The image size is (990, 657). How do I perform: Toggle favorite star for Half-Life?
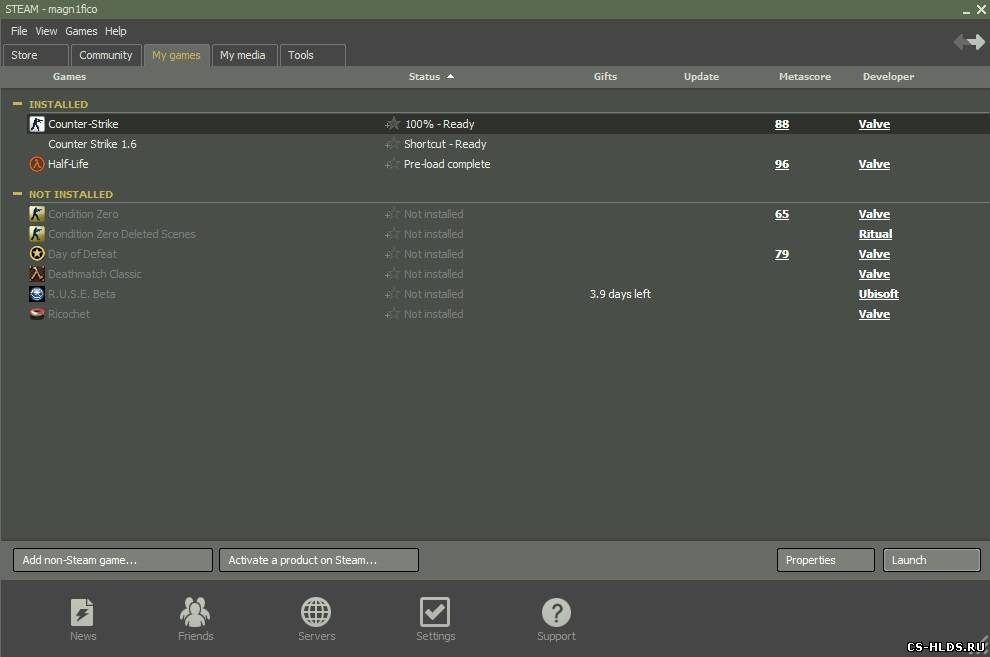point(393,164)
